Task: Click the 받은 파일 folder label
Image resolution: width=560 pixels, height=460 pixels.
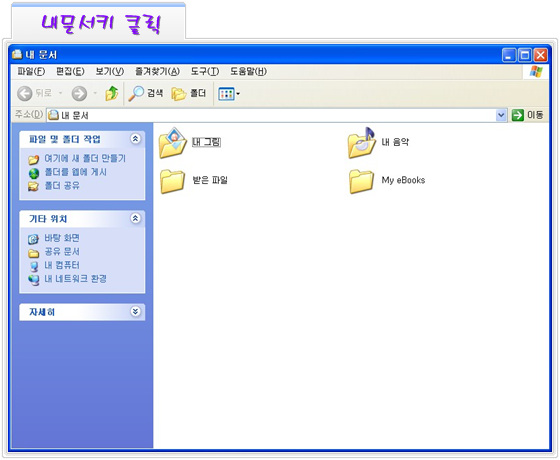Action: point(210,180)
